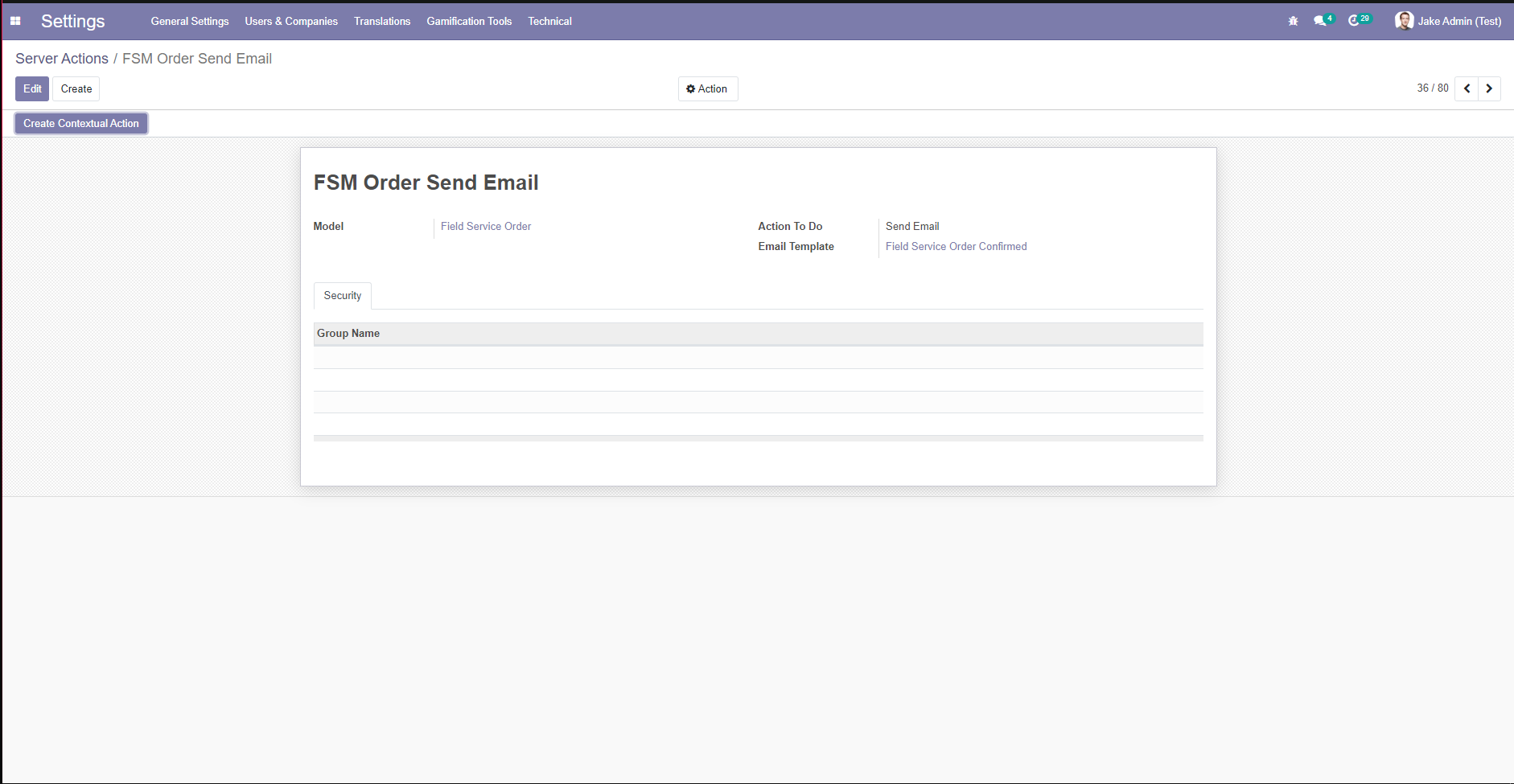
Task: Open the Field Service Order model link
Action: (x=485, y=226)
